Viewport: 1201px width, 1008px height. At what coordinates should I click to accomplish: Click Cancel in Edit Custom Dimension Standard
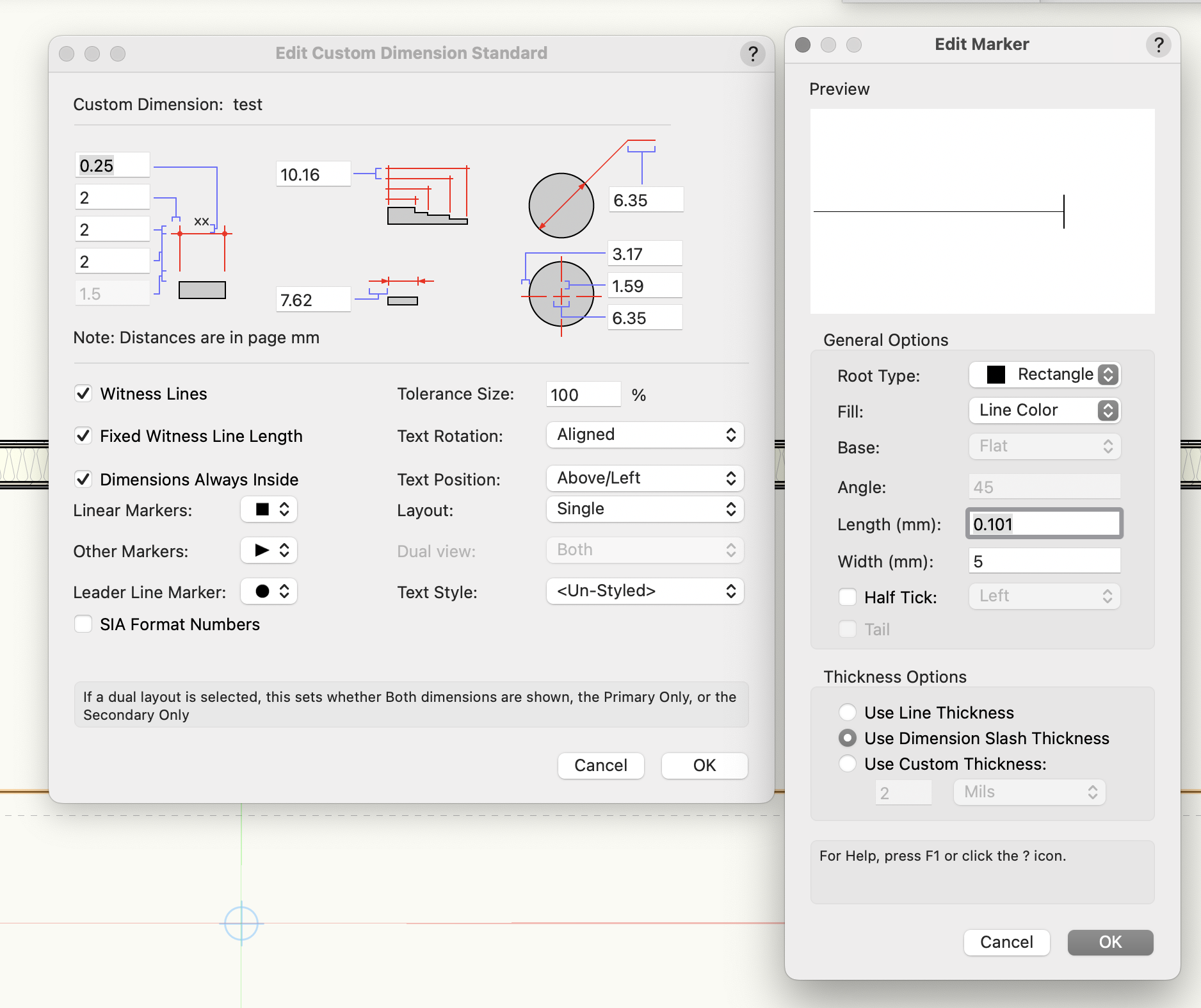[600, 765]
